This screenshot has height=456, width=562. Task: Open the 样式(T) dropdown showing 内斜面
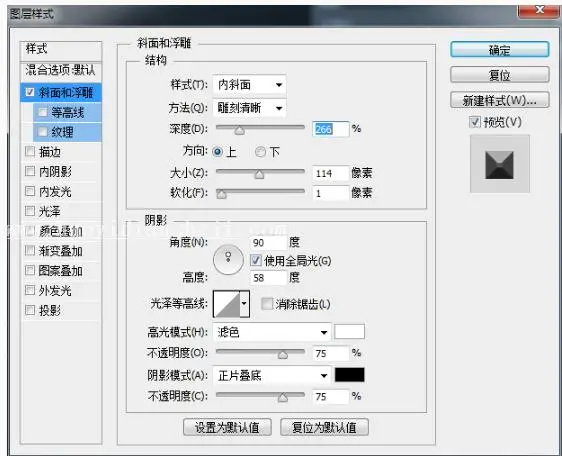click(249, 85)
